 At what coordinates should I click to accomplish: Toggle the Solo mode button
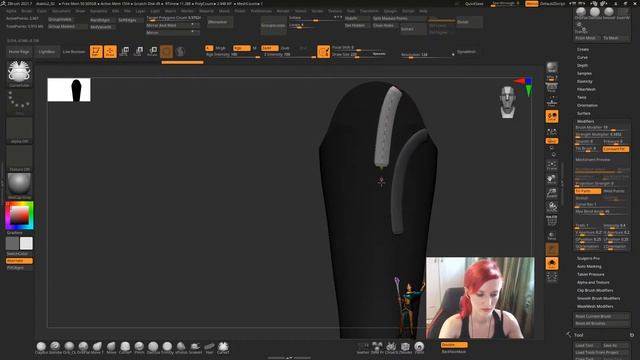click(x=552, y=263)
